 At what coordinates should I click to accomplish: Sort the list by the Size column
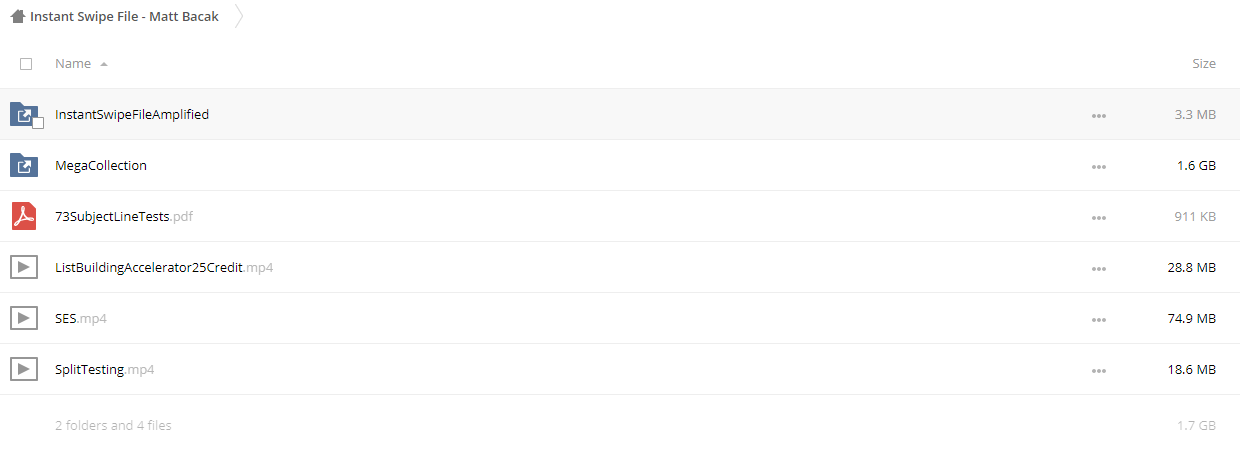click(1204, 63)
